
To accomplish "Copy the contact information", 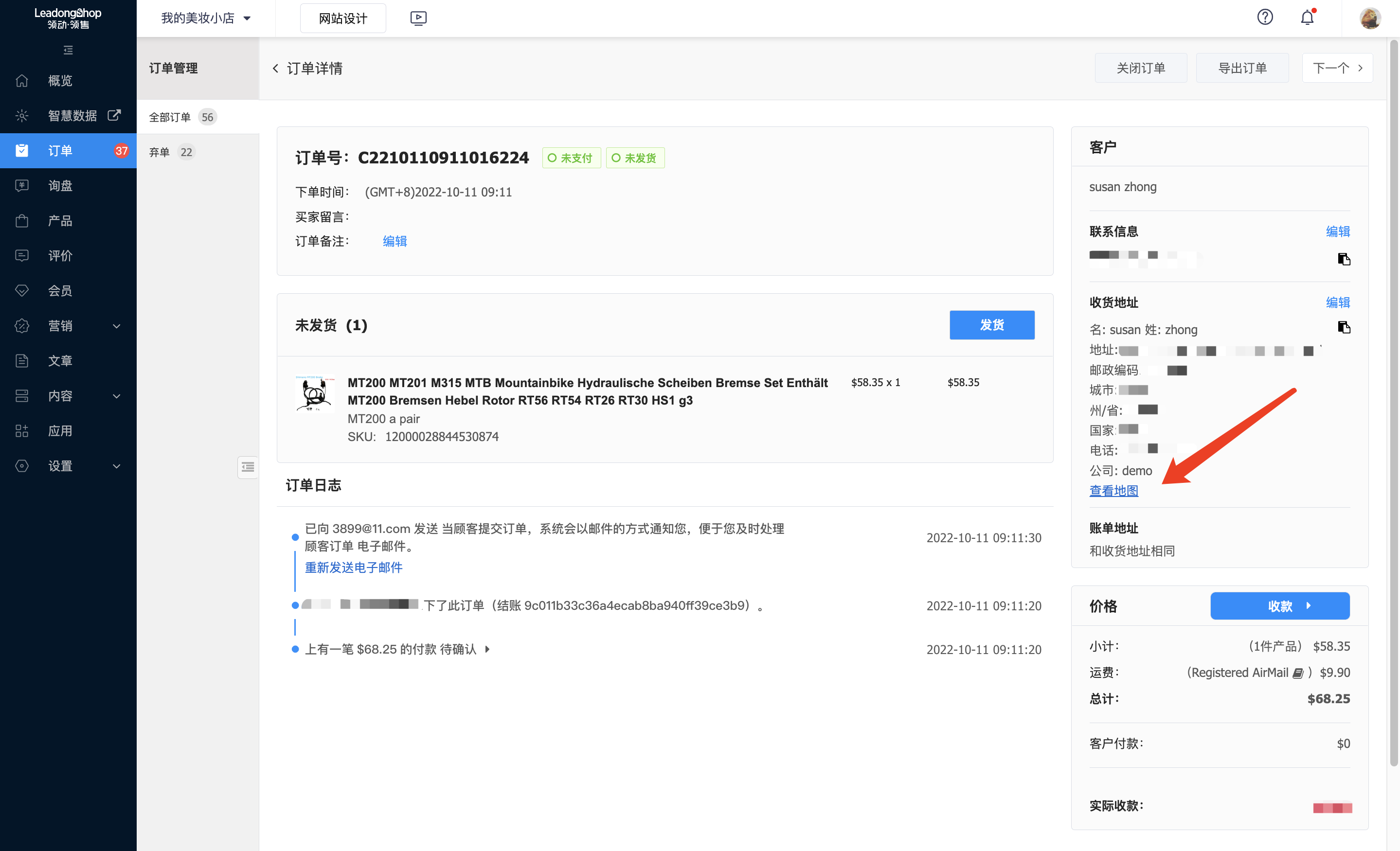I will 1344,259.
